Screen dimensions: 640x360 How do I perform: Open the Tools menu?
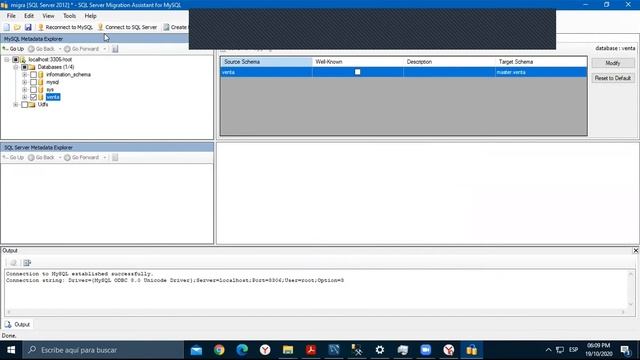click(69, 16)
